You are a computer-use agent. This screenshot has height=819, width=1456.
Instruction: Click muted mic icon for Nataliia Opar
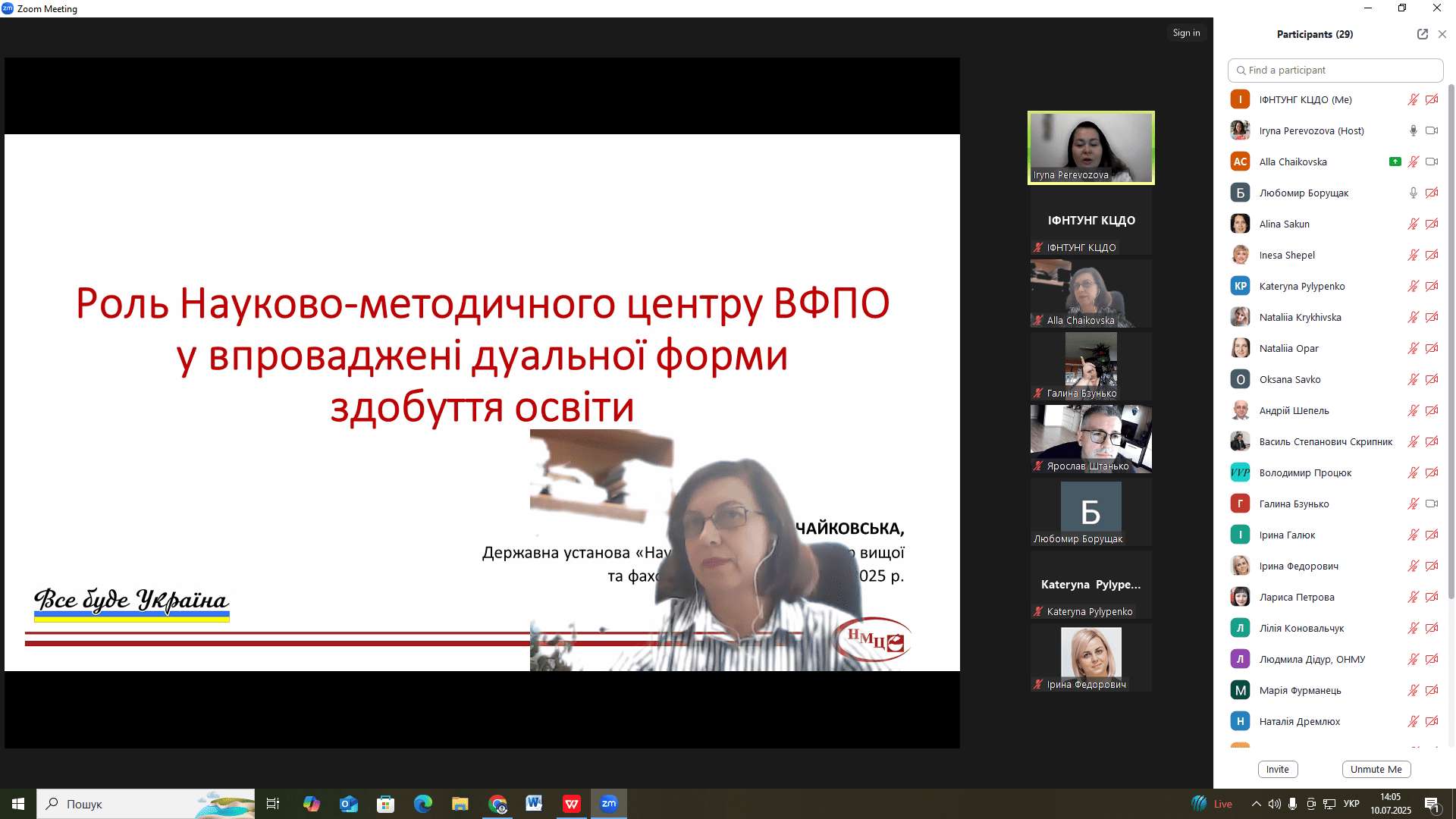coord(1413,348)
